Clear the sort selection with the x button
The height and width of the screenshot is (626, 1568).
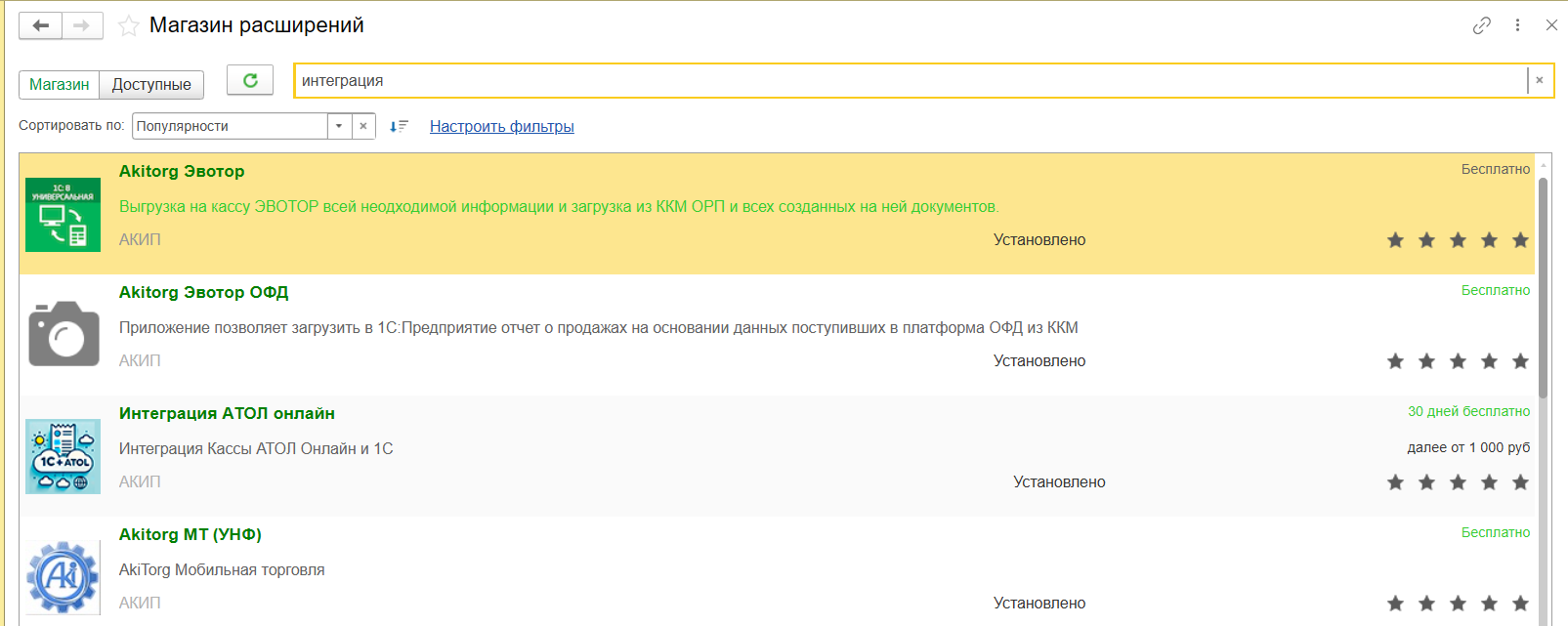coord(363,126)
